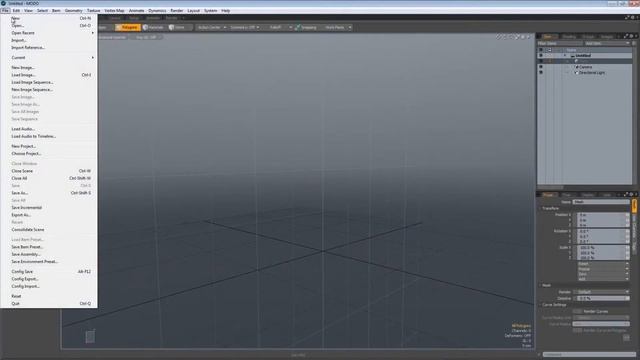This screenshot has height=360, width=640.
Task: Select Polygons selection mode button
Action: (x=127, y=27)
